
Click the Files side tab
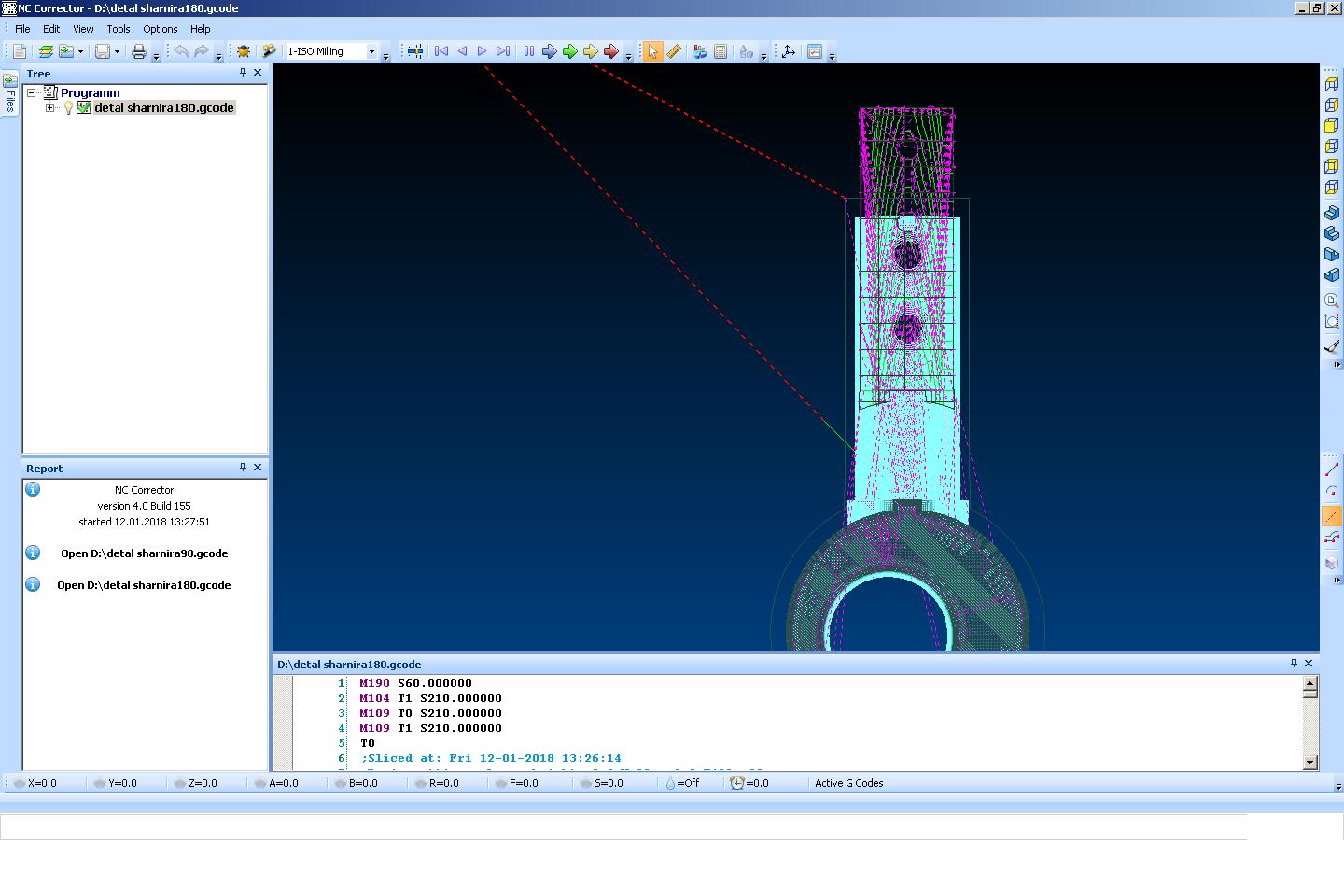tap(10, 93)
